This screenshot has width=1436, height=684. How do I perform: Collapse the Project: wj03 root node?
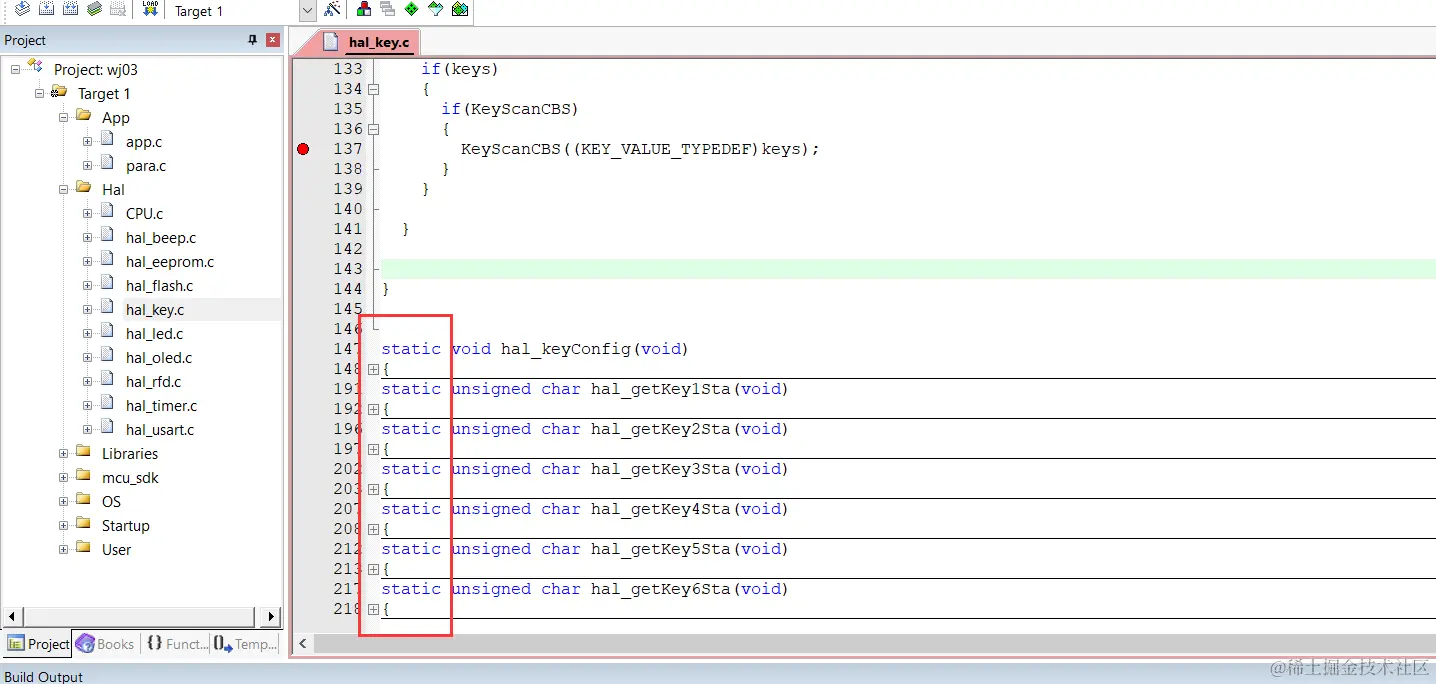15,69
